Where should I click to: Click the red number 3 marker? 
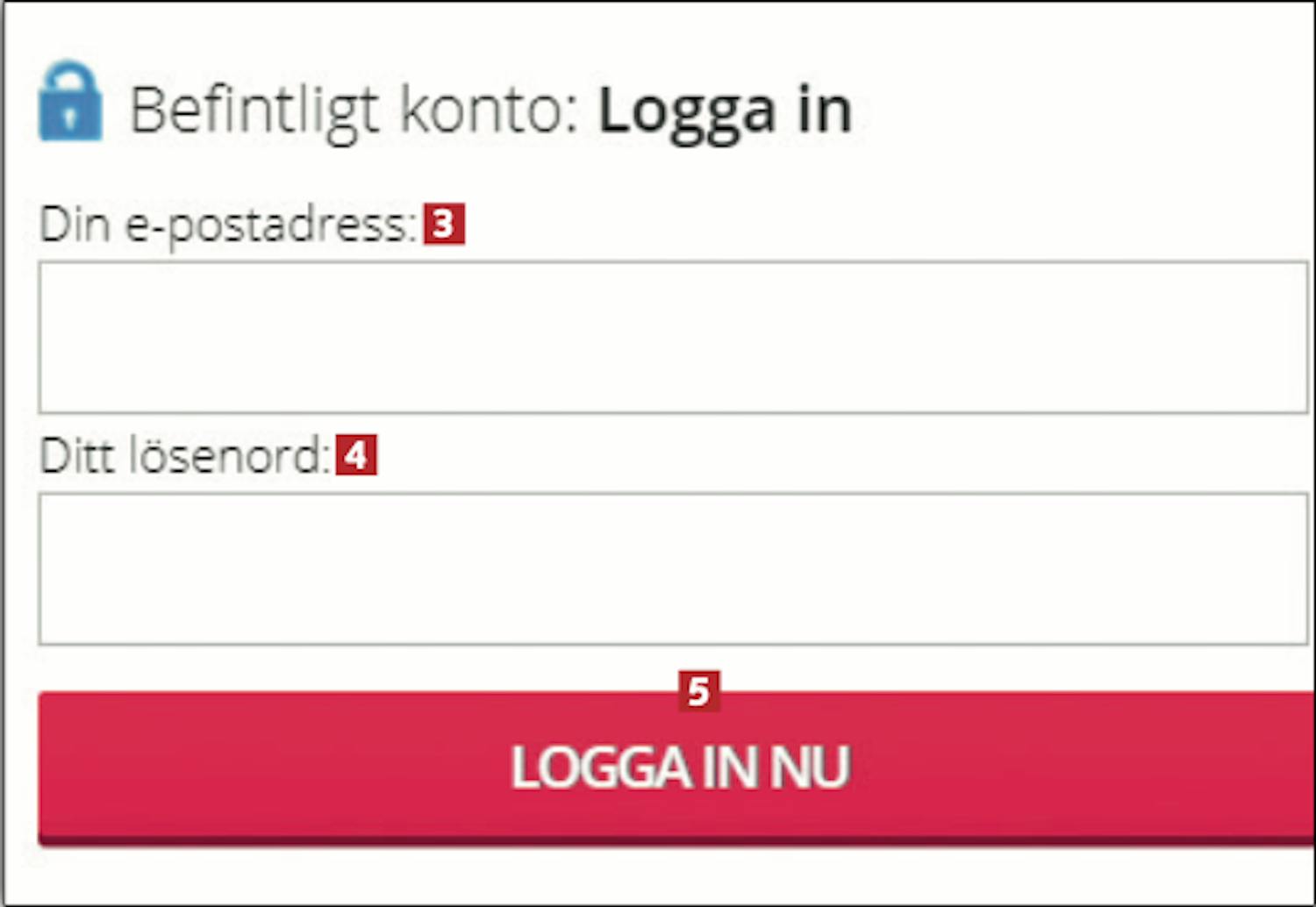tap(444, 224)
